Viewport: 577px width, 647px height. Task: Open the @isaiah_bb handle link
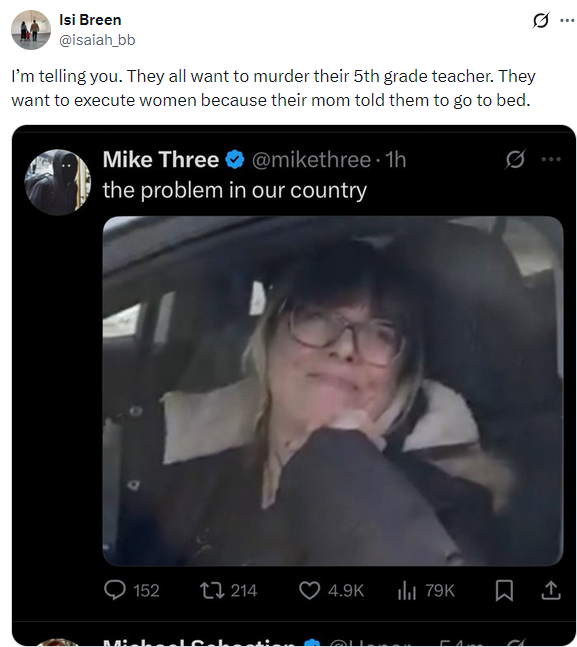coord(97,40)
